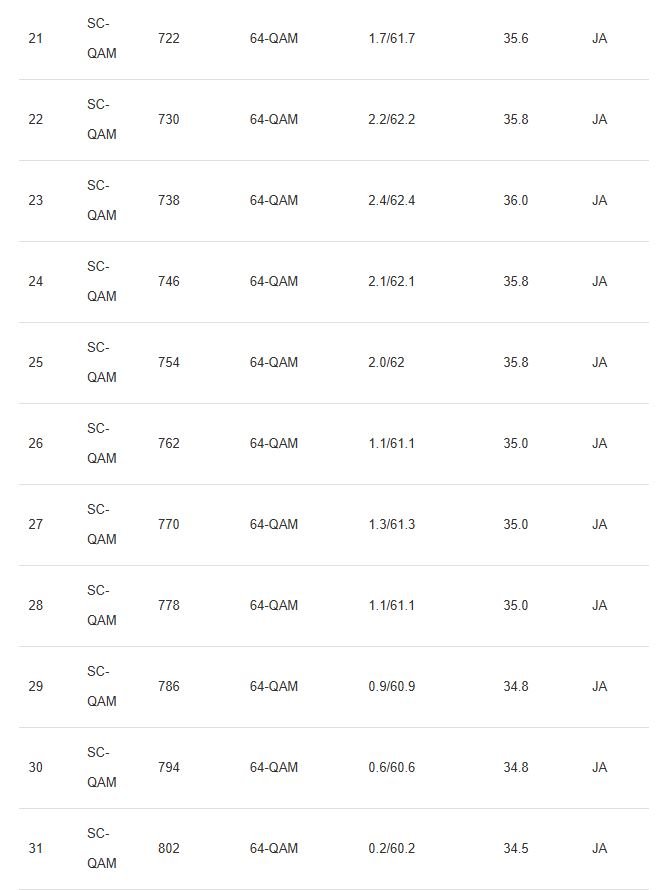Click SNR value 35.6
This screenshot has width=656, height=890.
coord(515,39)
